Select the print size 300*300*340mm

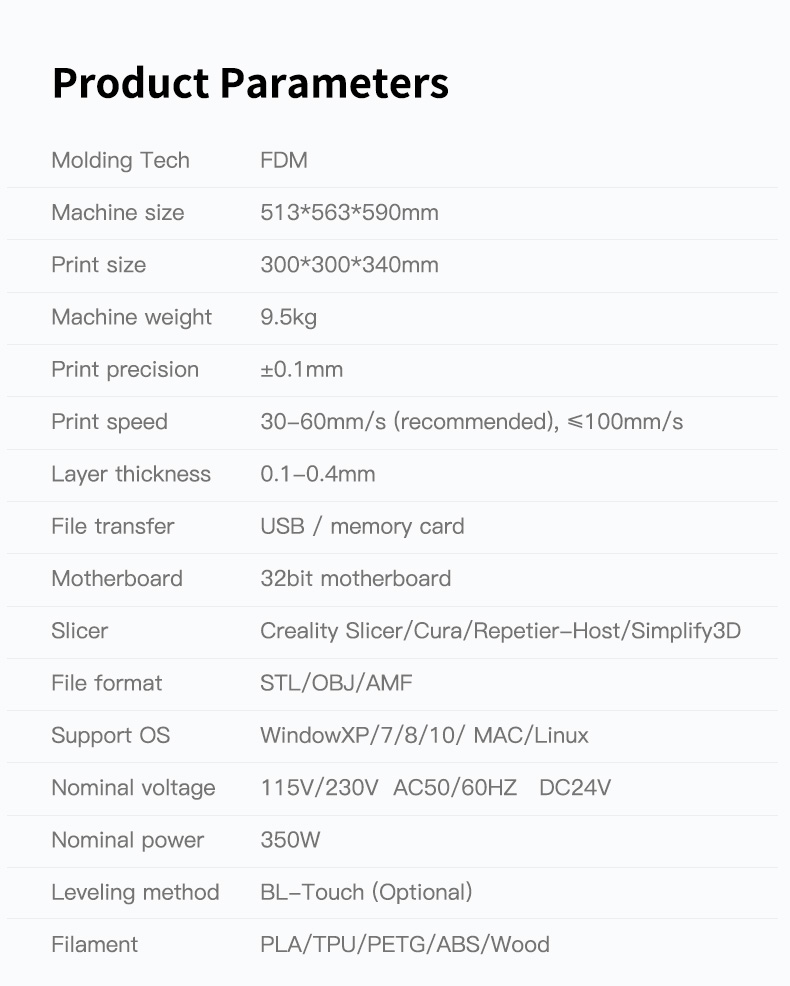click(x=349, y=265)
